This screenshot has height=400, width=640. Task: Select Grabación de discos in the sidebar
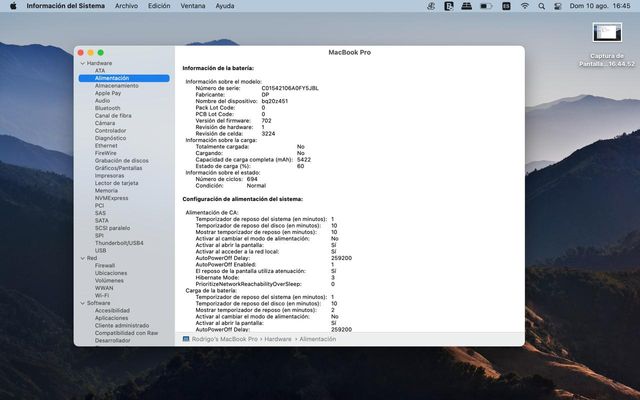pos(122,160)
